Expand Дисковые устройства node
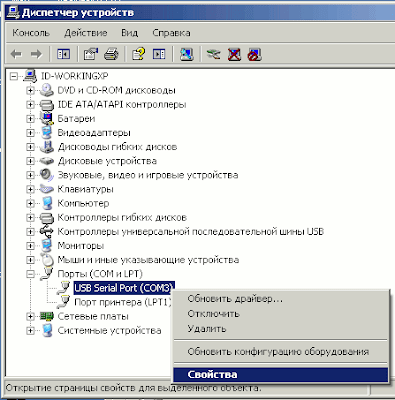The height and width of the screenshot is (400, 395). click(30, 161)
